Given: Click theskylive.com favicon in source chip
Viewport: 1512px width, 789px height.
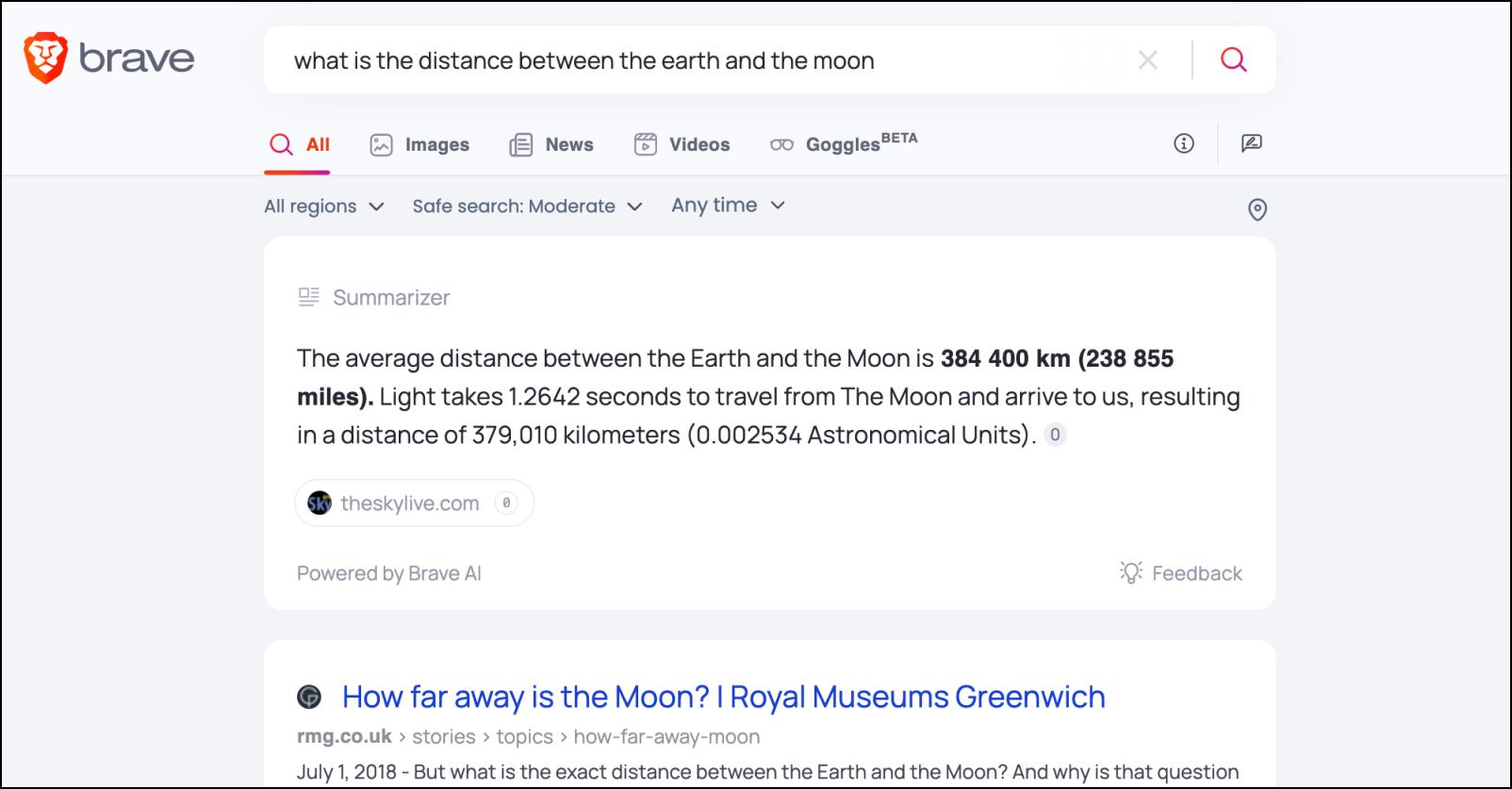Looking at the screenshot, I should tap(320, 503).
